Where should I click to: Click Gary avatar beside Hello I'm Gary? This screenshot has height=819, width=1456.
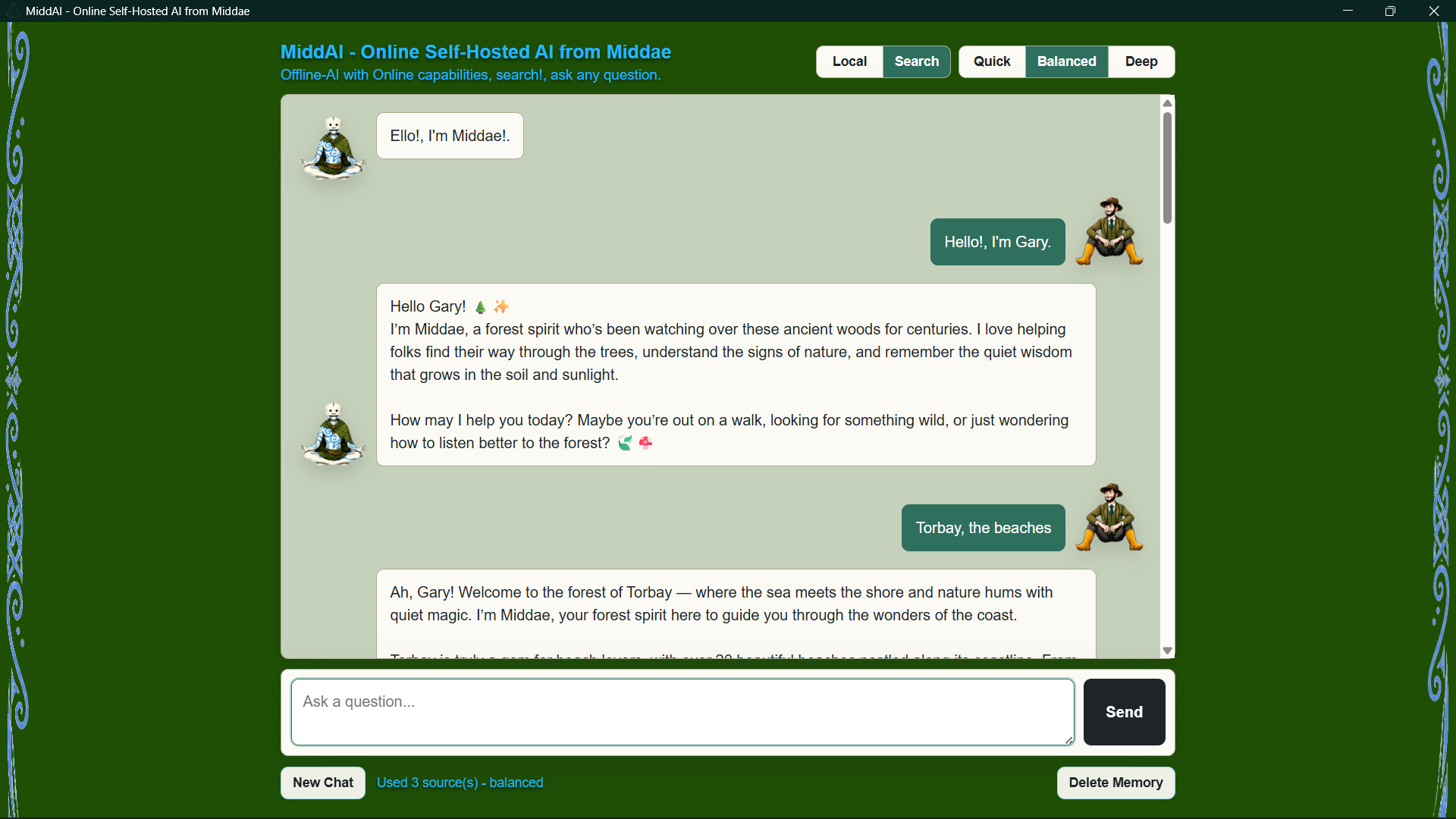click(x=1109, y=231)
